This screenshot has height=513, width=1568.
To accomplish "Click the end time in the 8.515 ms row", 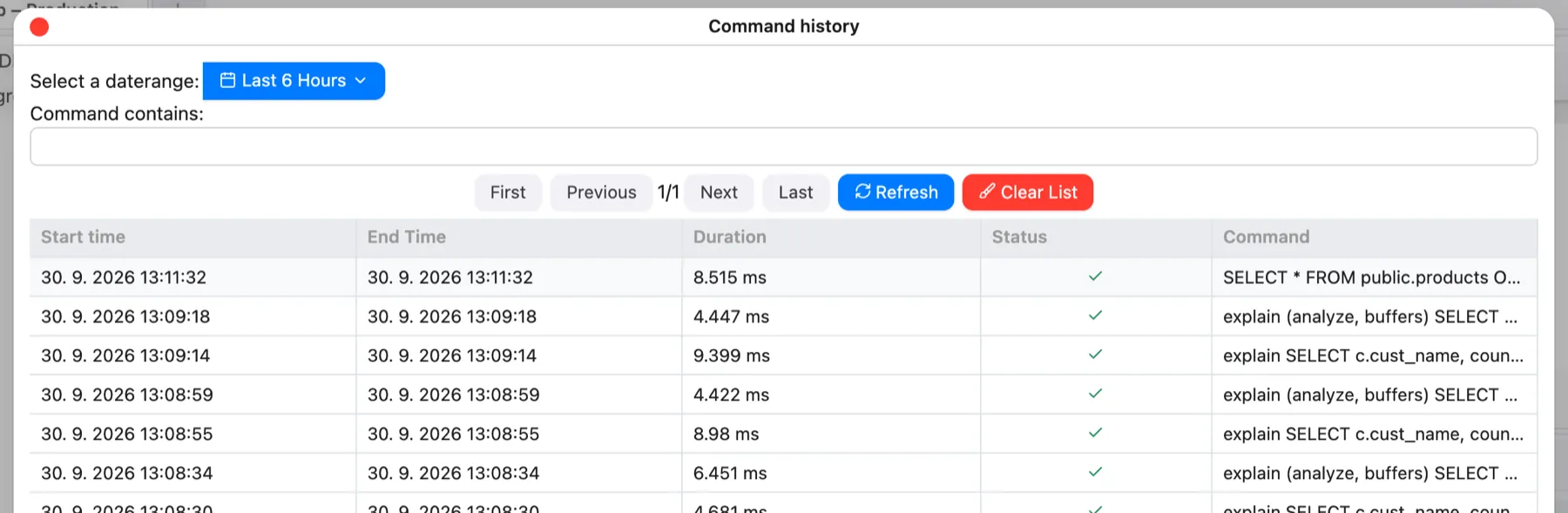I will coord(450,278).
